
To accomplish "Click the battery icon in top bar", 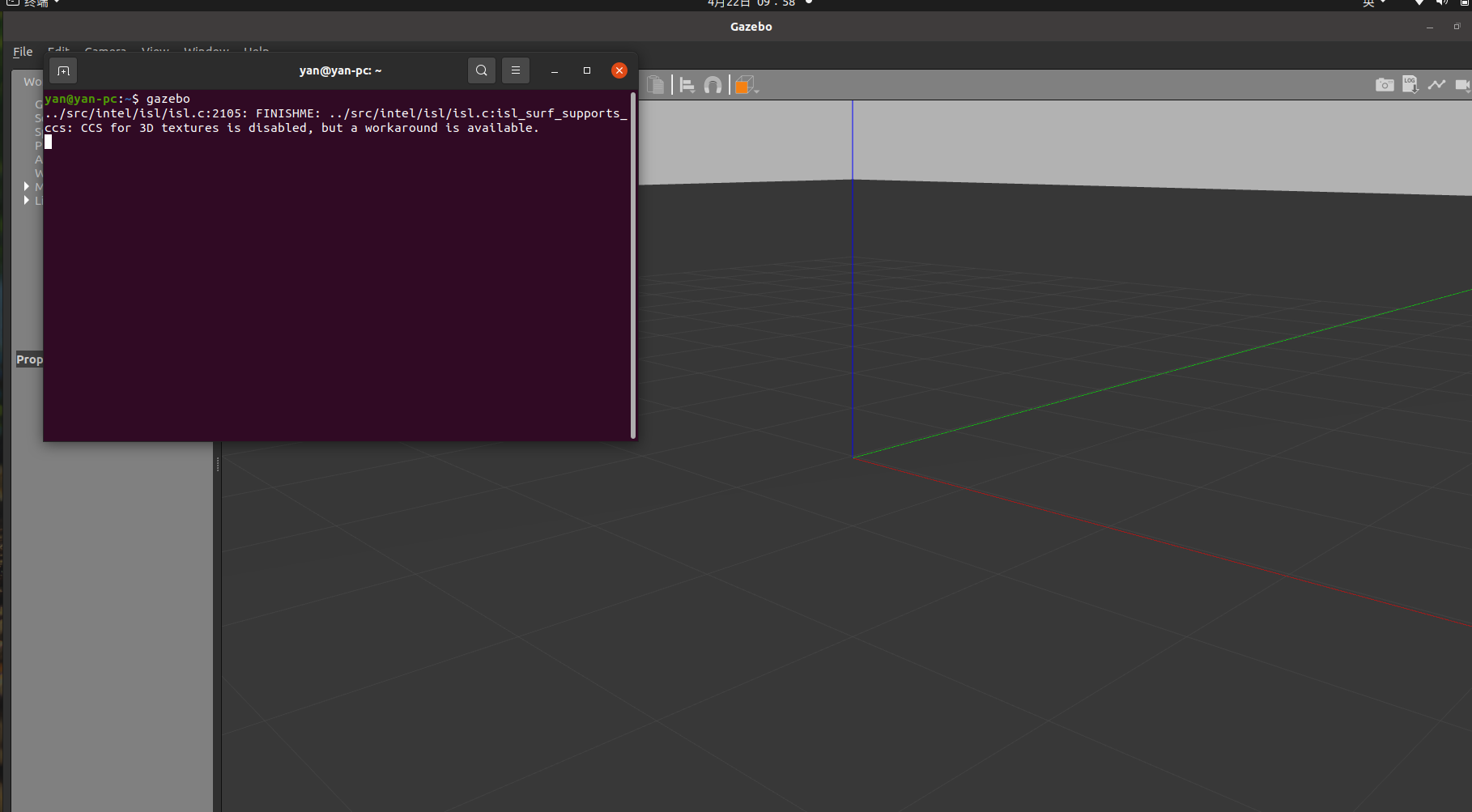I will 1466,3.
